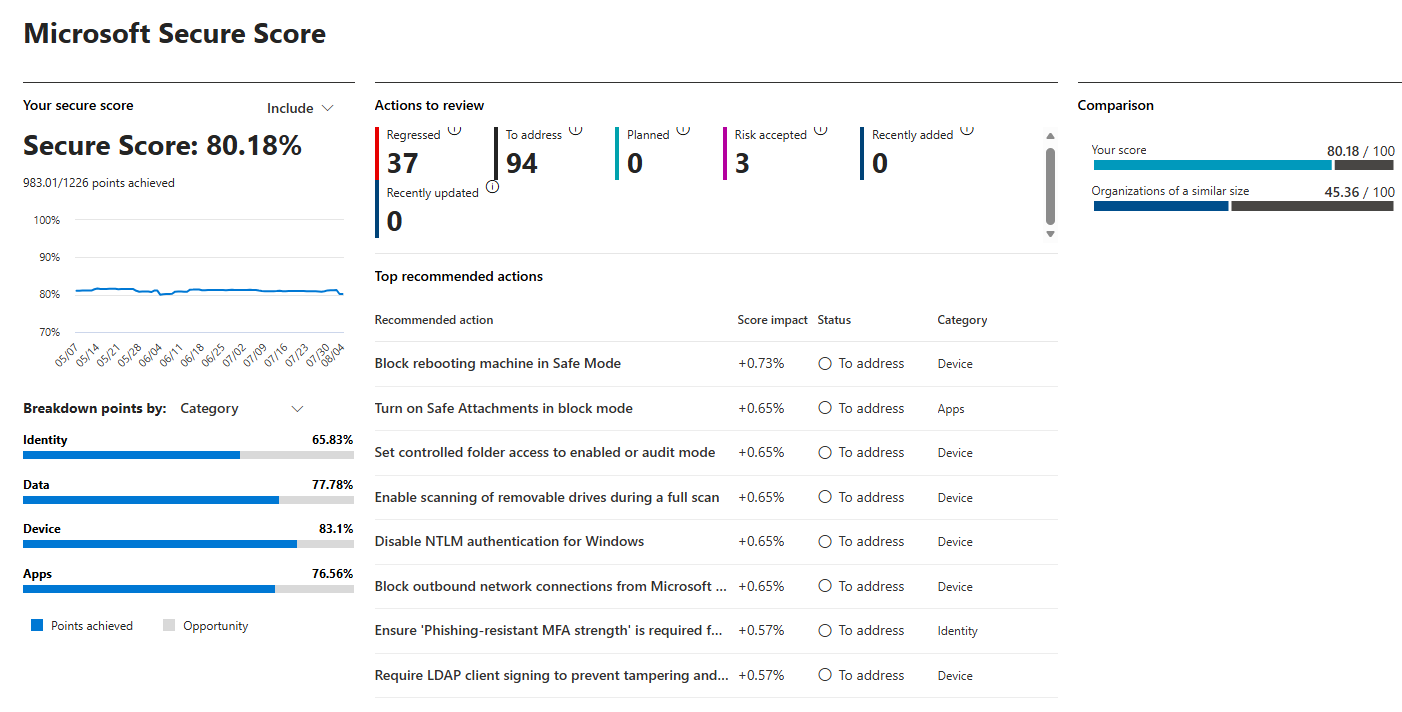Sort by Recommended action column header

tap(434, 320)
